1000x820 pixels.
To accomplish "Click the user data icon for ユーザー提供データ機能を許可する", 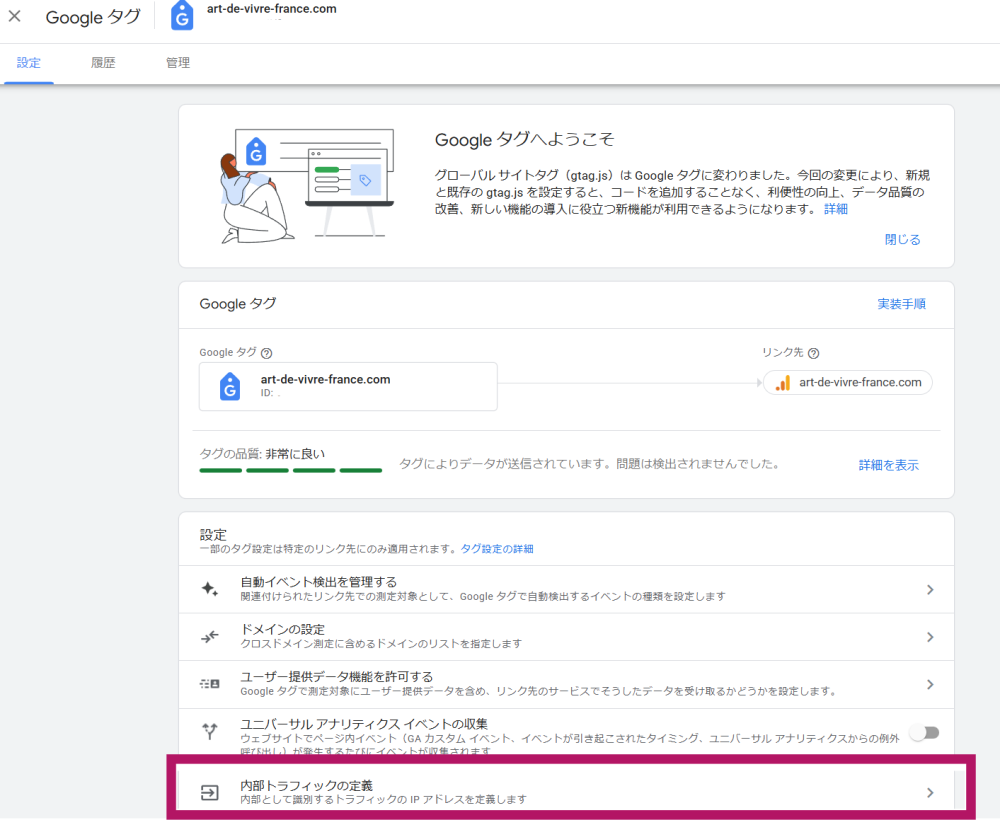I will click(x=210, y=684).
